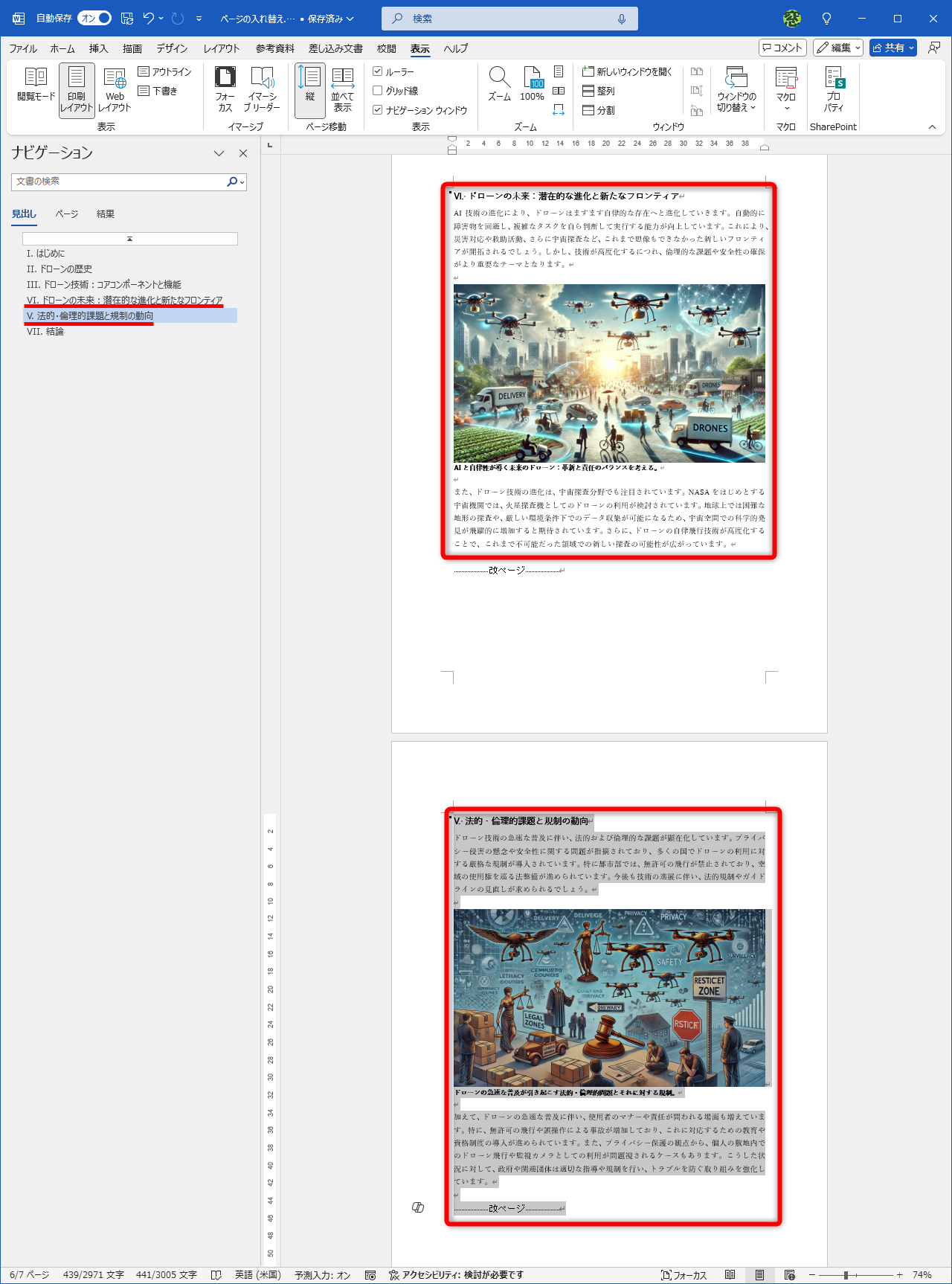Switch to アウトライン view
The image size is (952, 1284).
click(x=164, y=71)
